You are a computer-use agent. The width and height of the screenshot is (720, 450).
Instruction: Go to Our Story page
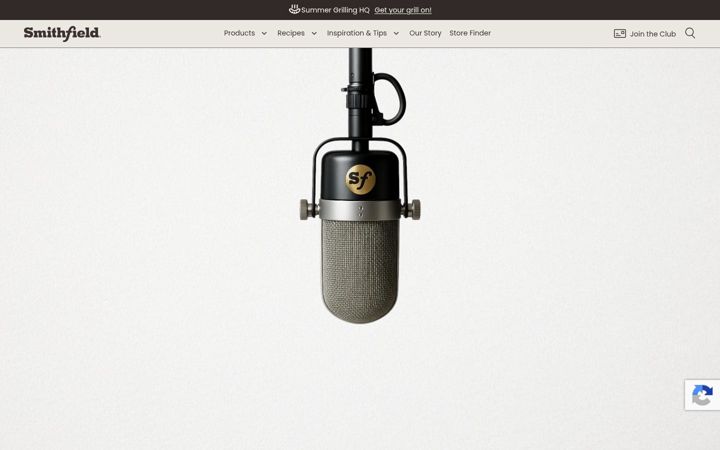point(425,33)
